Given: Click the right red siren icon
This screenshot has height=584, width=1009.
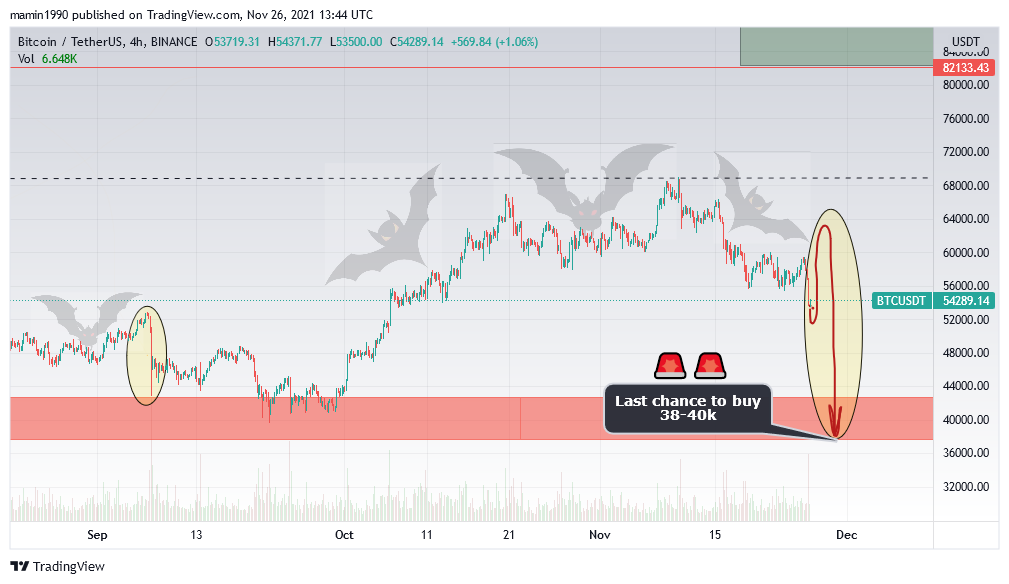Looking at the screenshot, I should (x=710, y=365).
